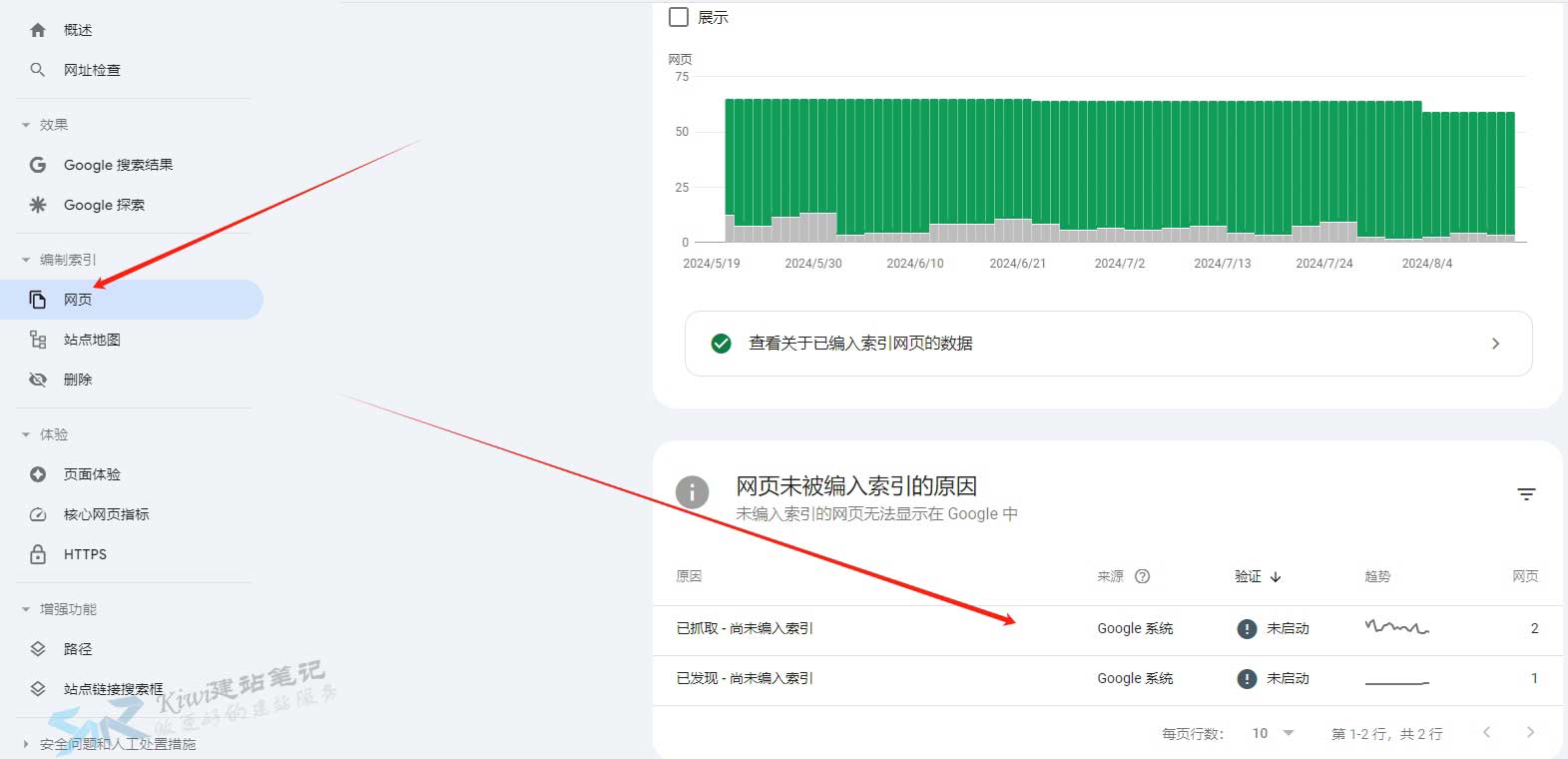Open 核心网页指标 in the sidebar
The width and height of the screenshot is (1568, 759).
point(106,514)
